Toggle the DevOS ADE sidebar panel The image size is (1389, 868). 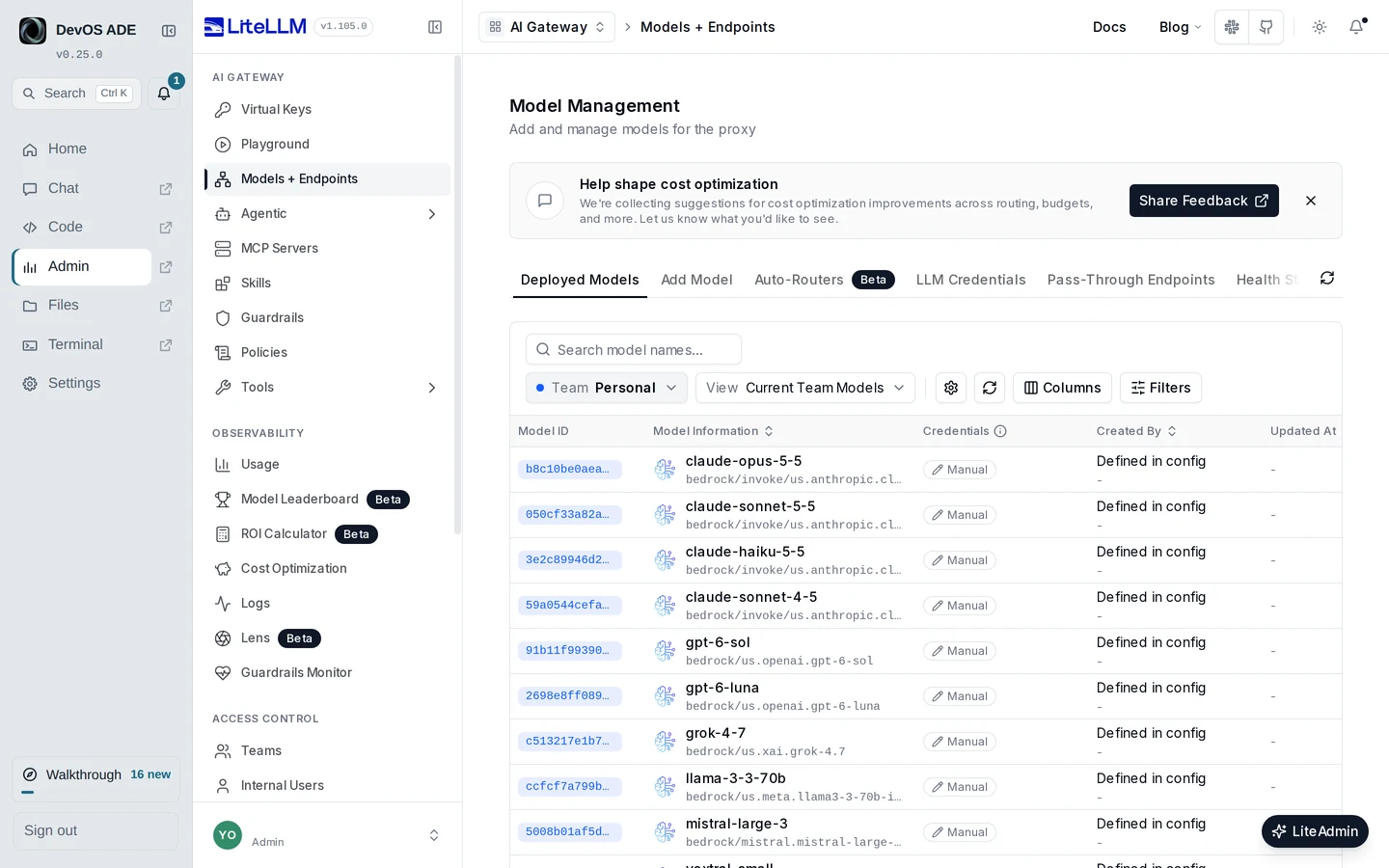point(169,31)
